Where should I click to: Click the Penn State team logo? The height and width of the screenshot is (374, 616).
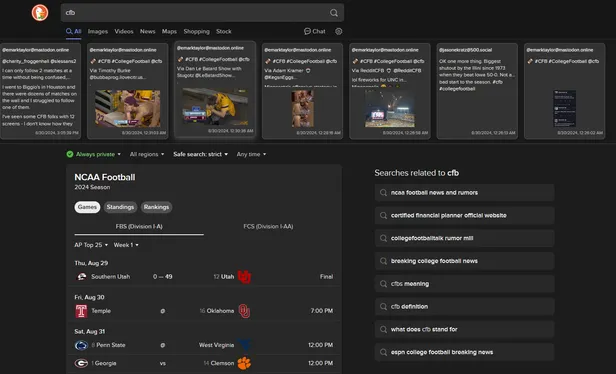coord(81,345)
